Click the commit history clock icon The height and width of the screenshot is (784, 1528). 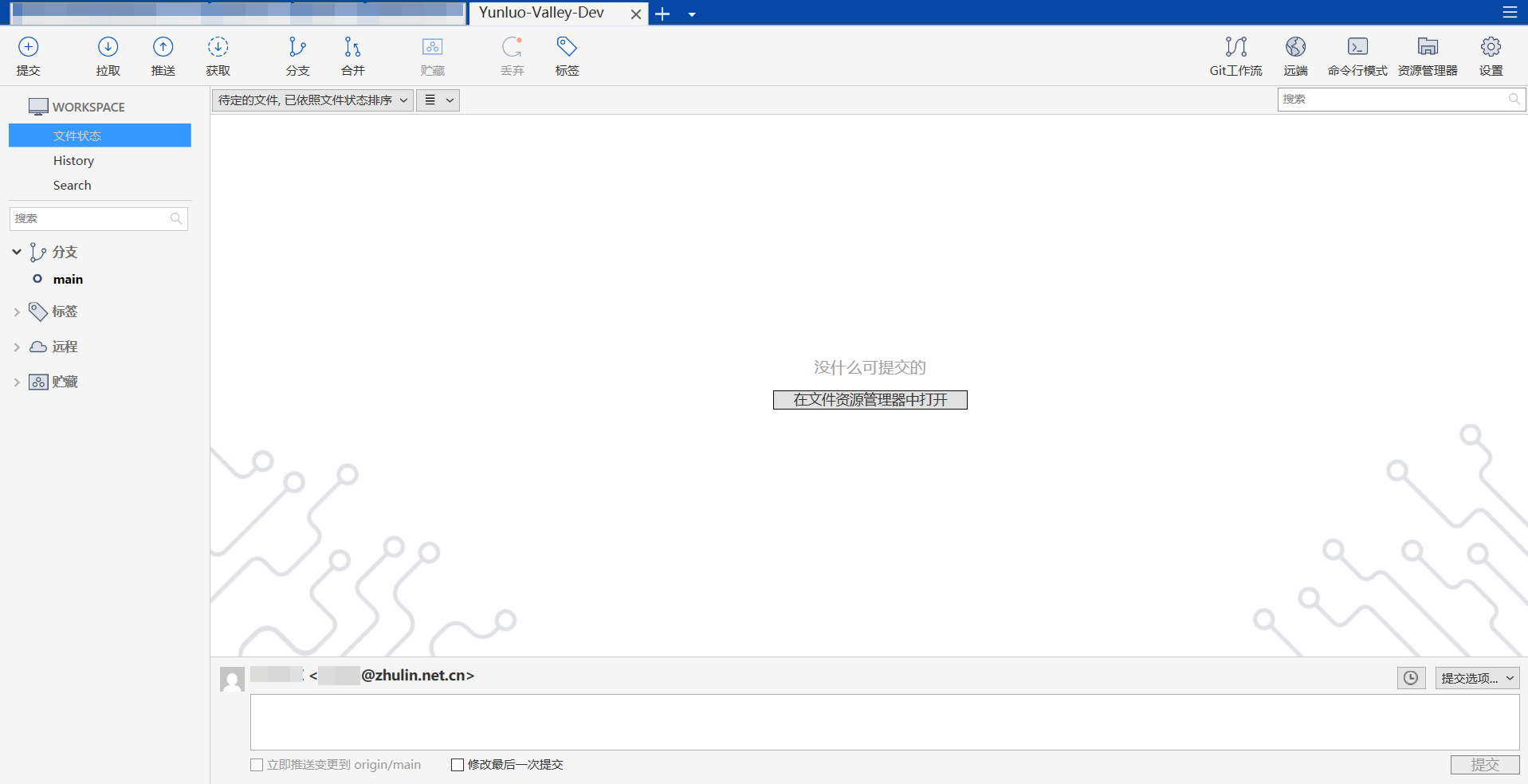click(1411, 678)
